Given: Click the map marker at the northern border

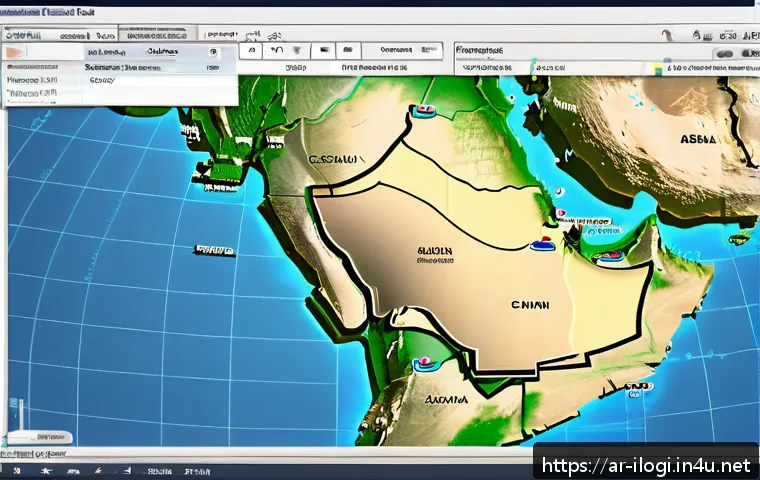Looking at the screenshot, I should click(425, 108).
